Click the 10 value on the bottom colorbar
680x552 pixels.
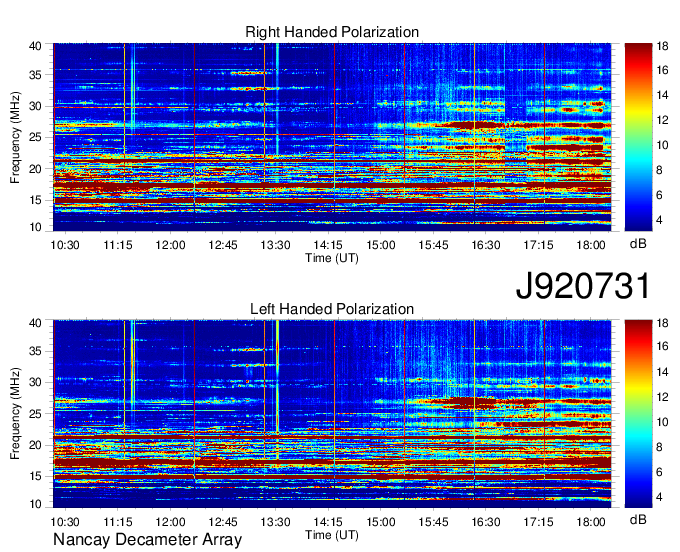coord(662,422)
